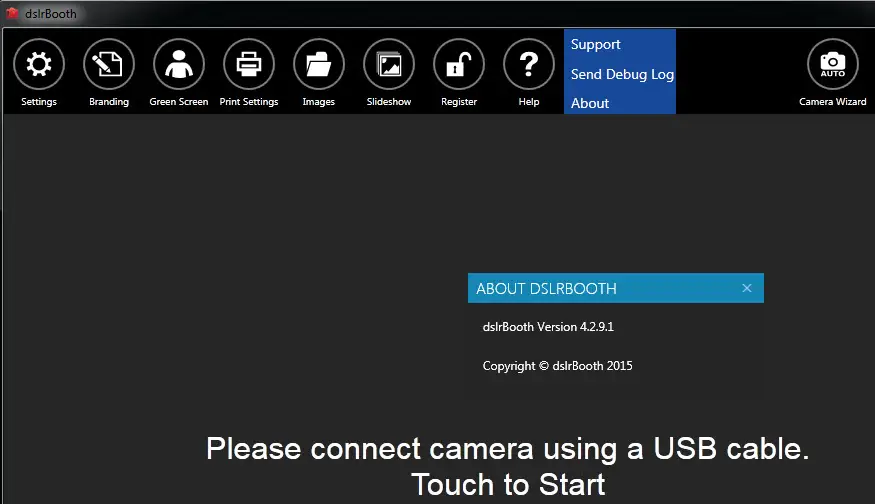Launch the Camera Wizard auto icon

pos(833,64)
